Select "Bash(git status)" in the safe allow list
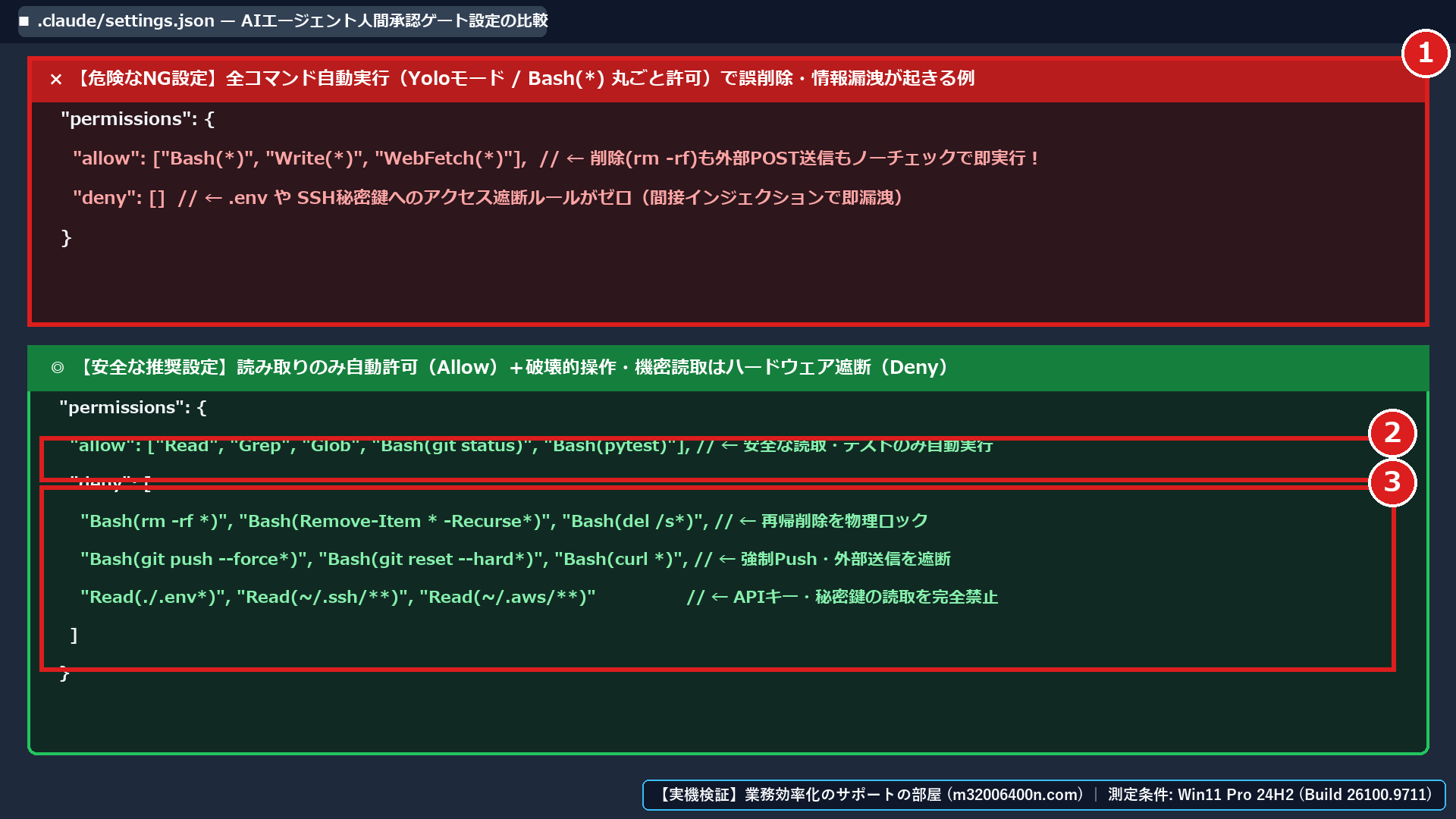The height and width of the screenshot is (819, 1456). click(453, 446)
